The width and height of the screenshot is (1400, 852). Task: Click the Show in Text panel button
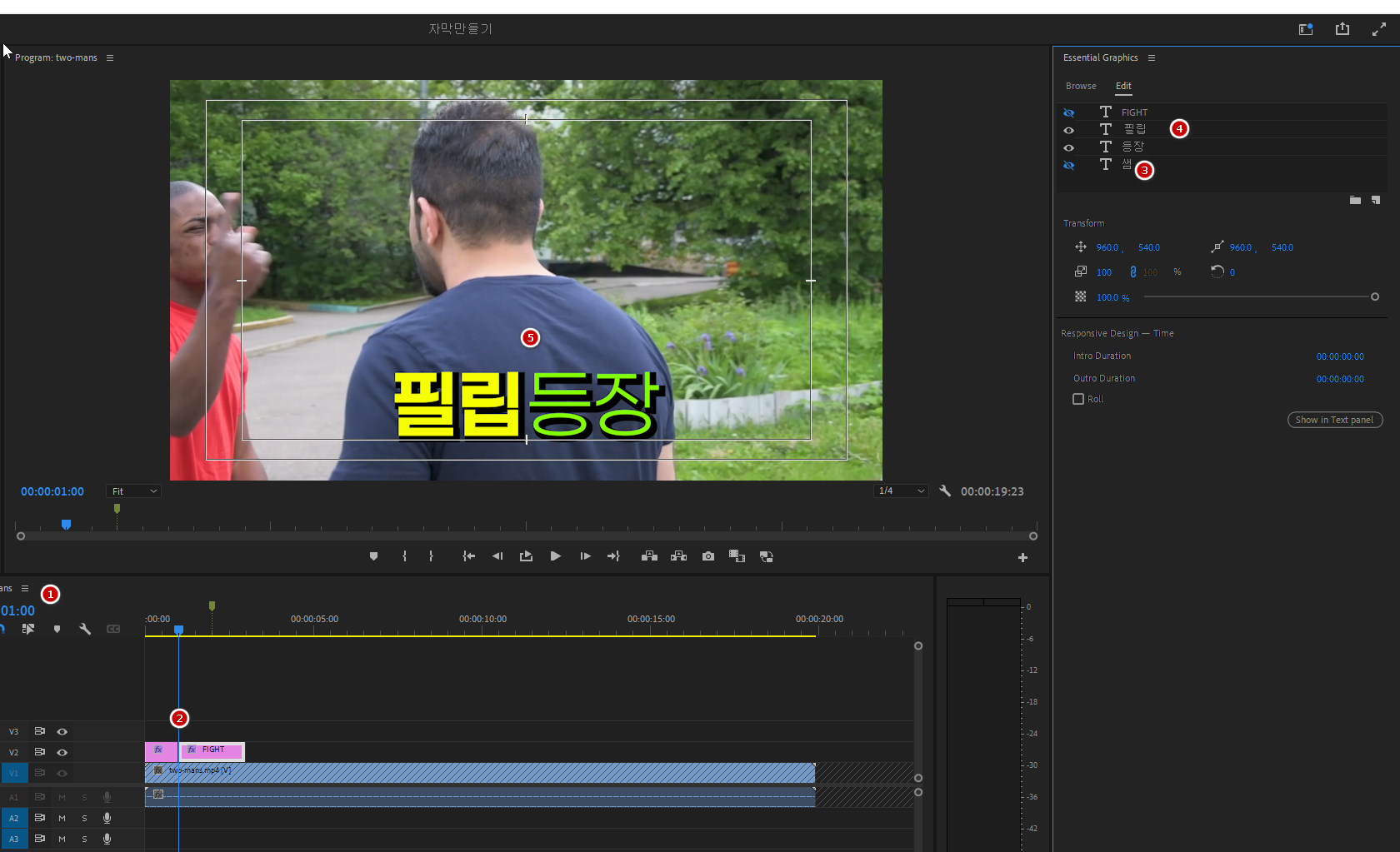click(1334, 420)
